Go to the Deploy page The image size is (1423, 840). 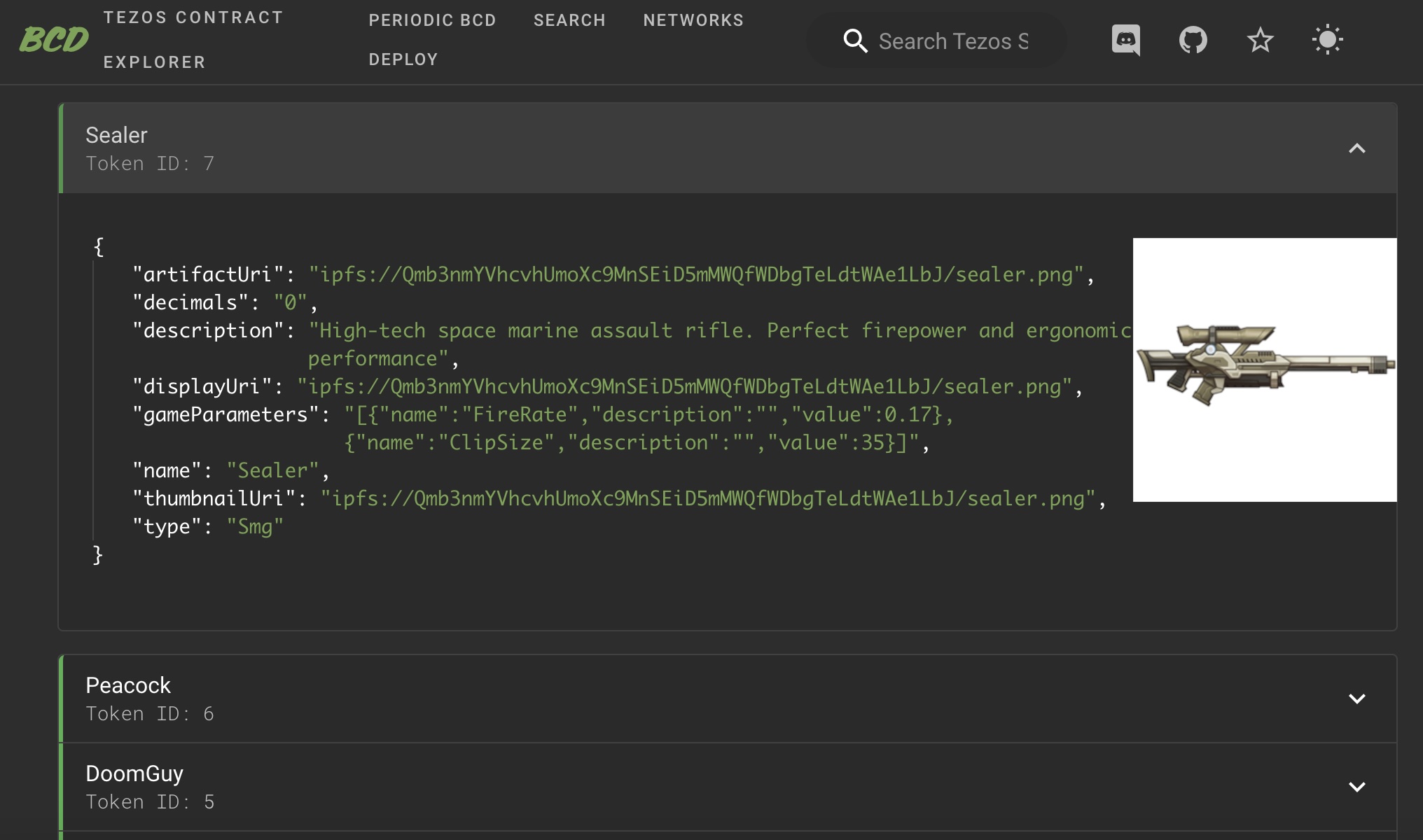pyautogui.click(x=403, y=59)
